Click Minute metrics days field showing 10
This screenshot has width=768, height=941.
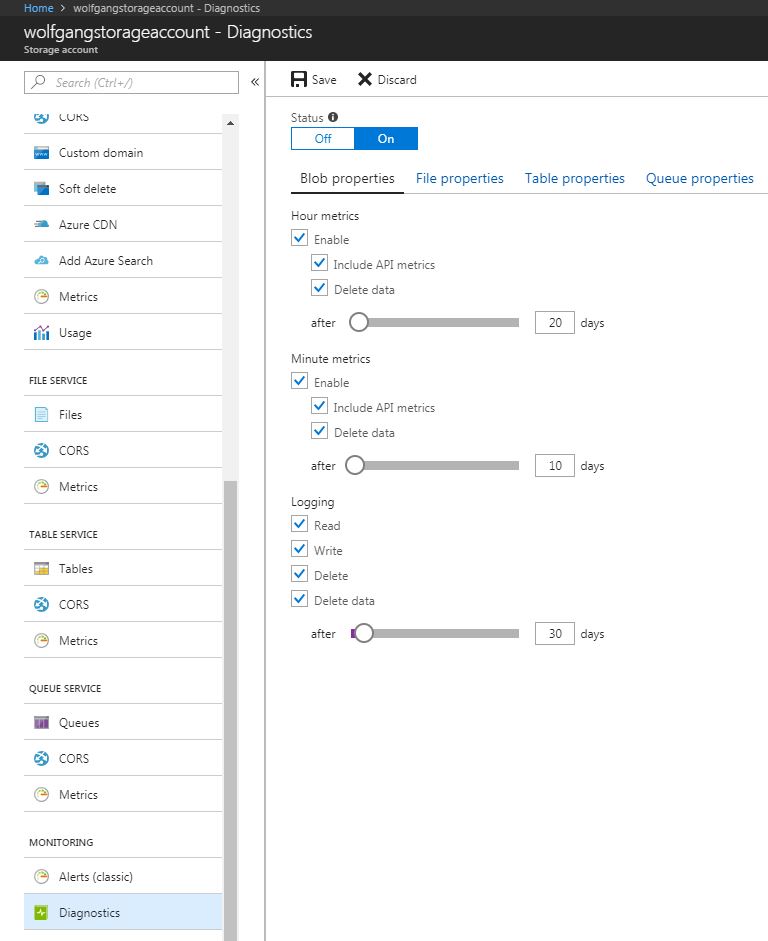coord(554,465)
